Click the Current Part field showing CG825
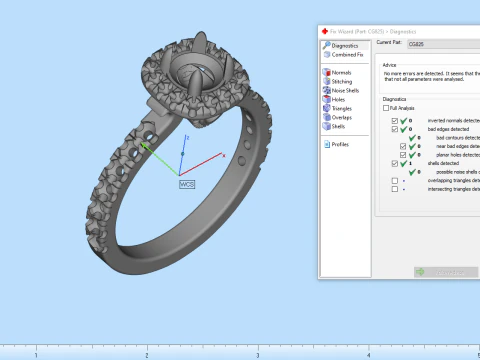 coord(444,44)
